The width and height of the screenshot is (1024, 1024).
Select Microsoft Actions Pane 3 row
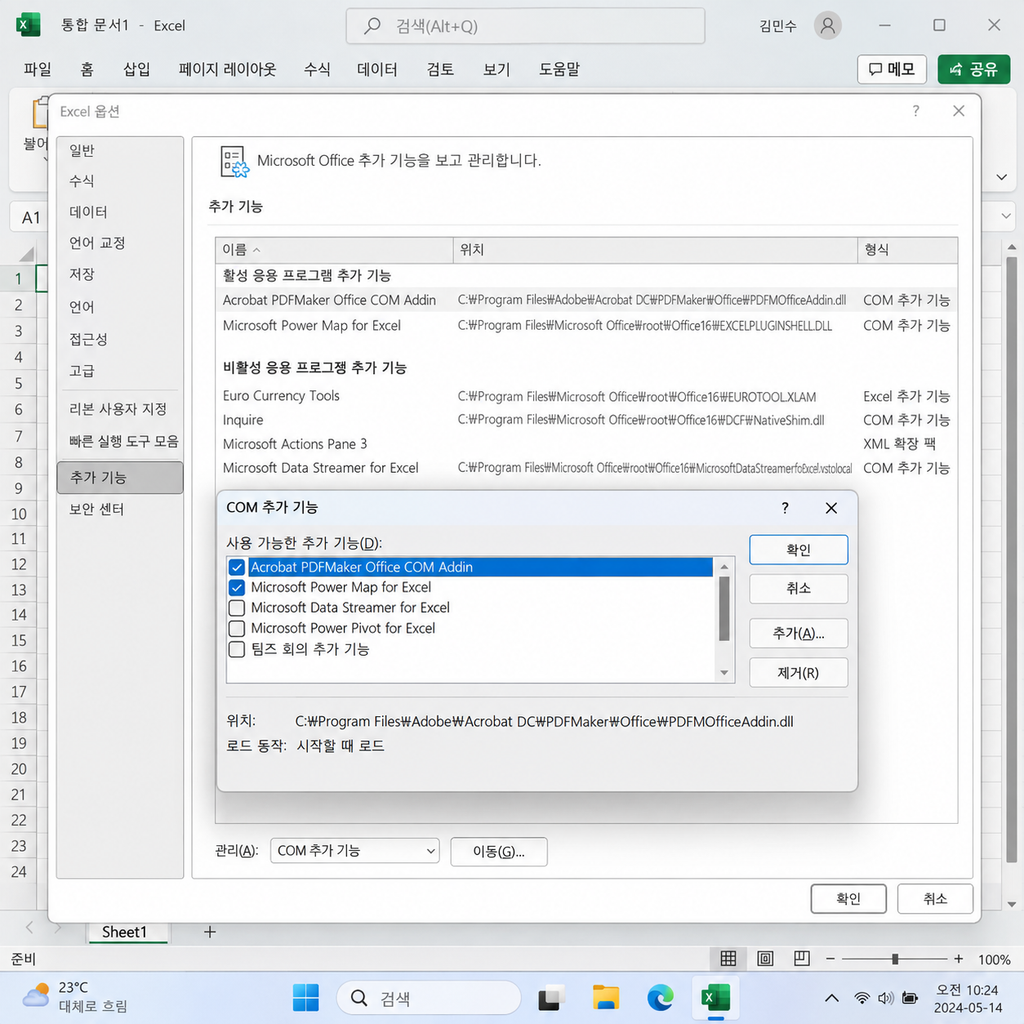(586, 444)
